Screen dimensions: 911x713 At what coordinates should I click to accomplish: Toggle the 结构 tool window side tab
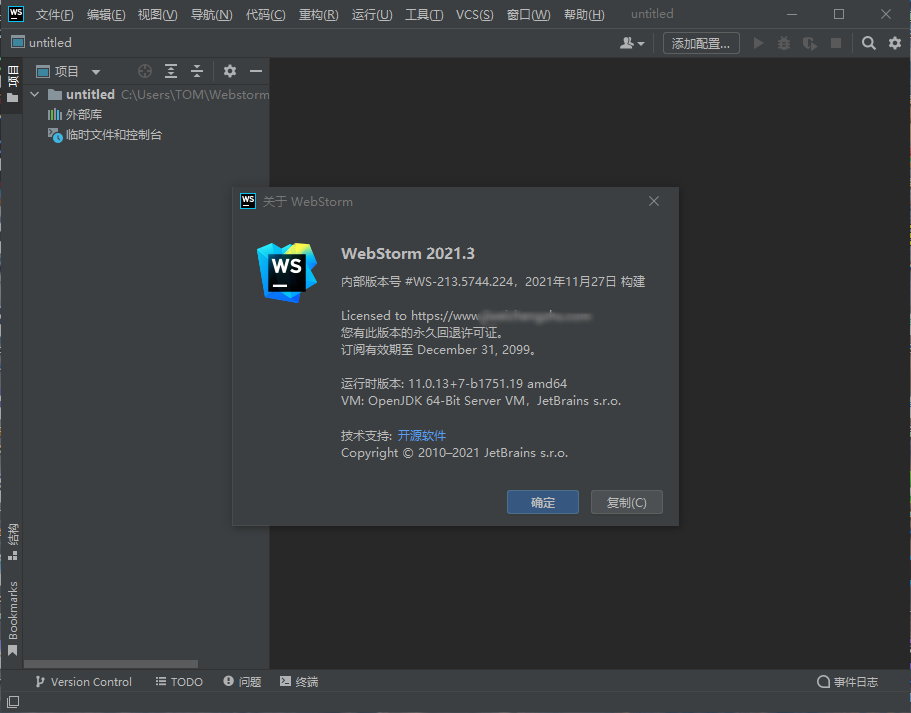(12, 542)
